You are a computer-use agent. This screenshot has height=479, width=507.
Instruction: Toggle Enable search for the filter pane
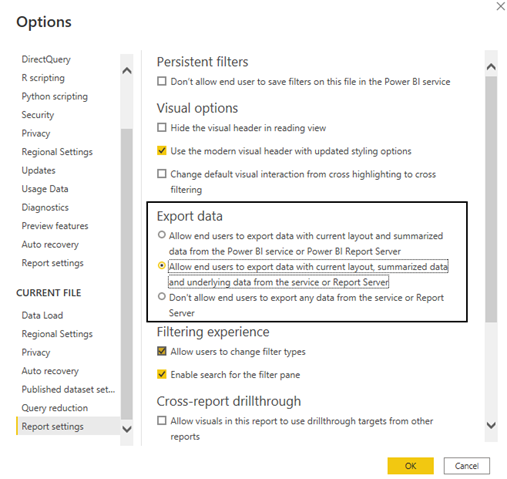pos(162,374)
